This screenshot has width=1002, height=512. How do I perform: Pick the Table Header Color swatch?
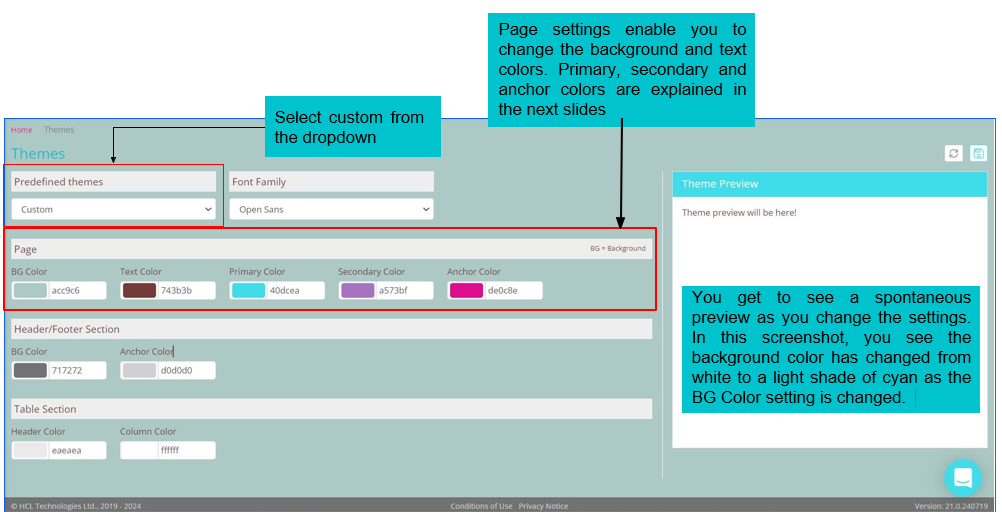coord(30,450)
